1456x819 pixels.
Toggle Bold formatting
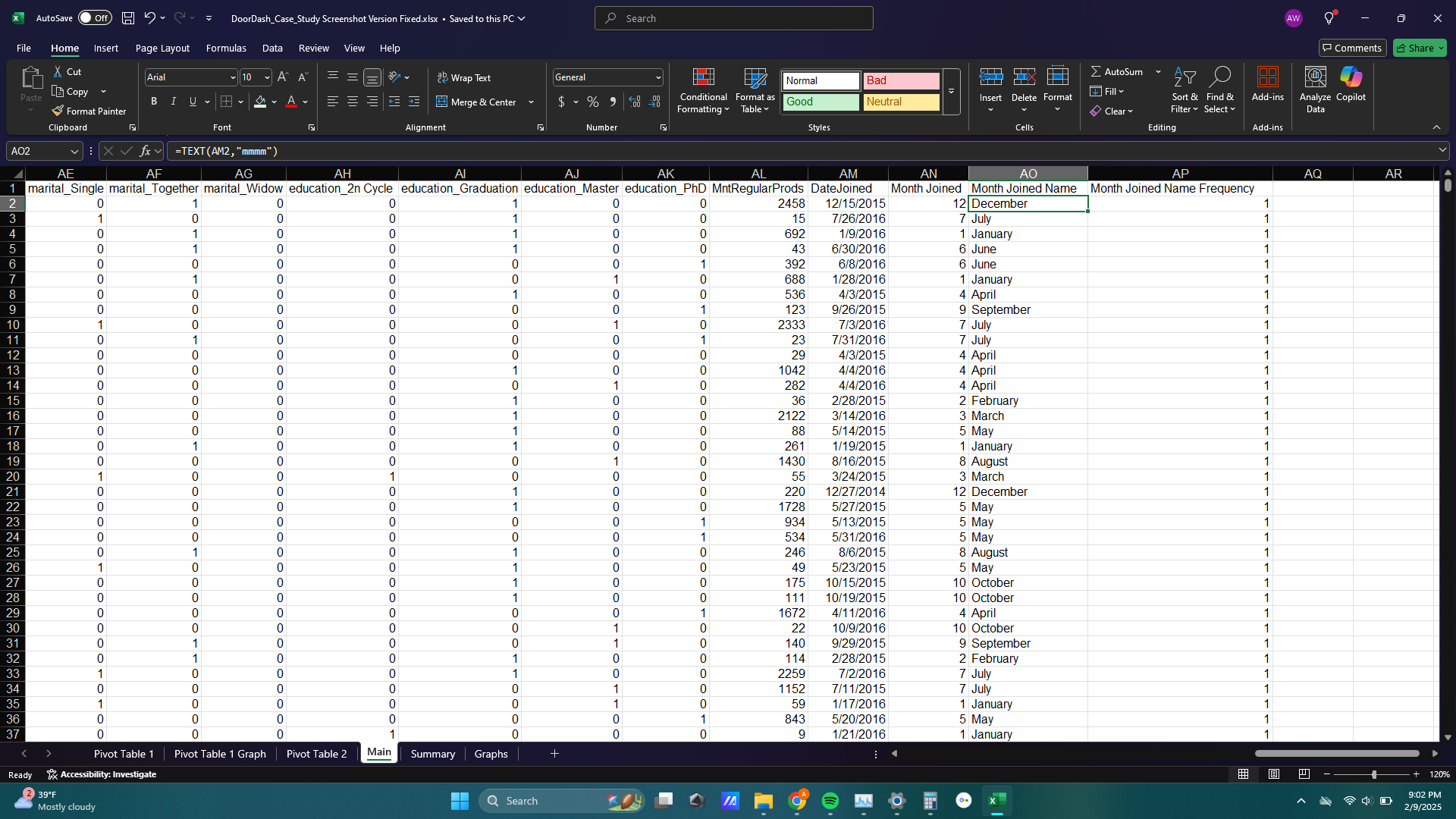[x=154, y=102]
